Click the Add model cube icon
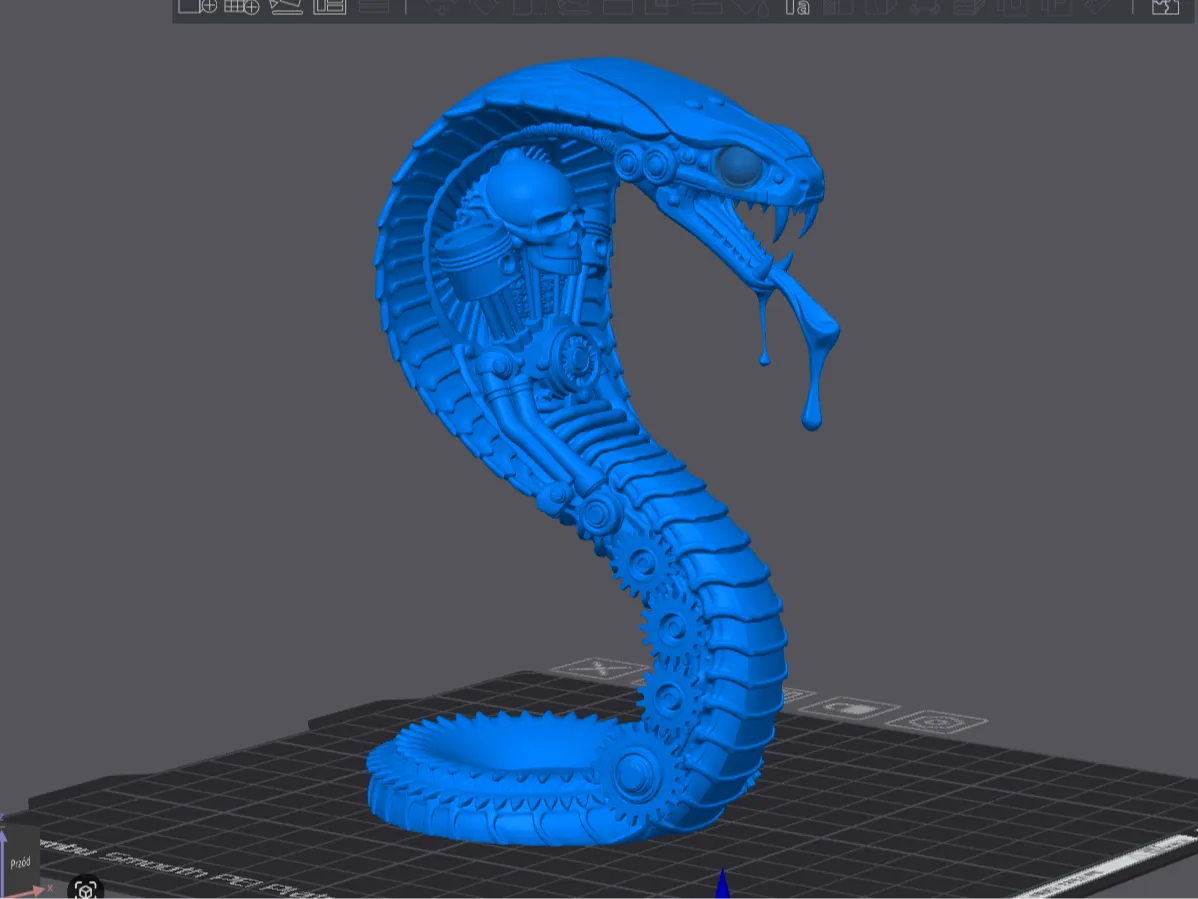Screen dimensions: 1198x899 click(x=197, y=6)
